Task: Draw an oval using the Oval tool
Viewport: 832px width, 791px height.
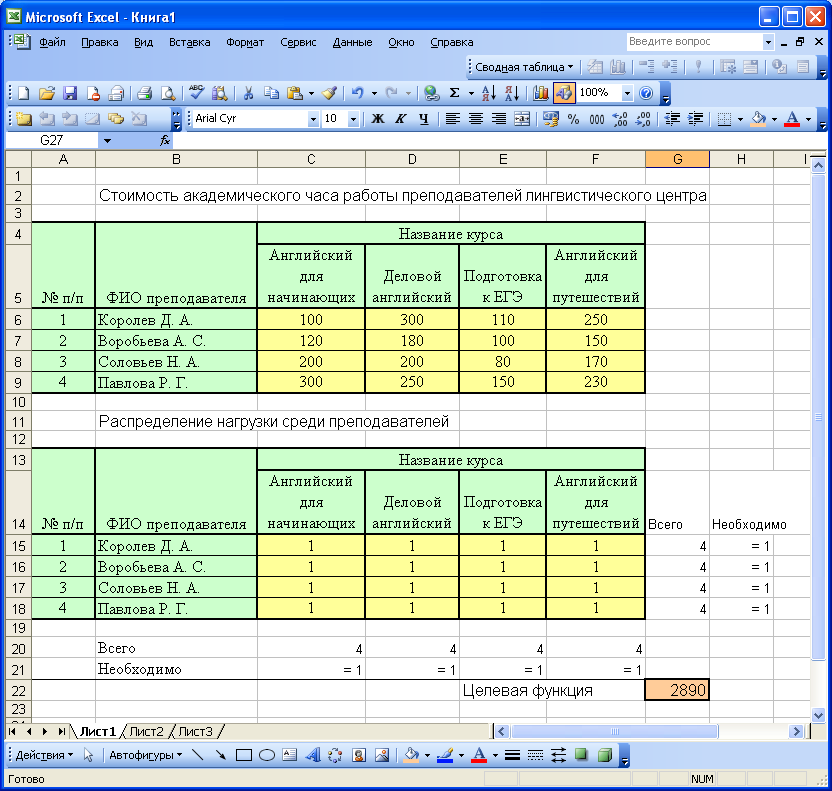Action: pyautogui.click(x=266, y=755)
